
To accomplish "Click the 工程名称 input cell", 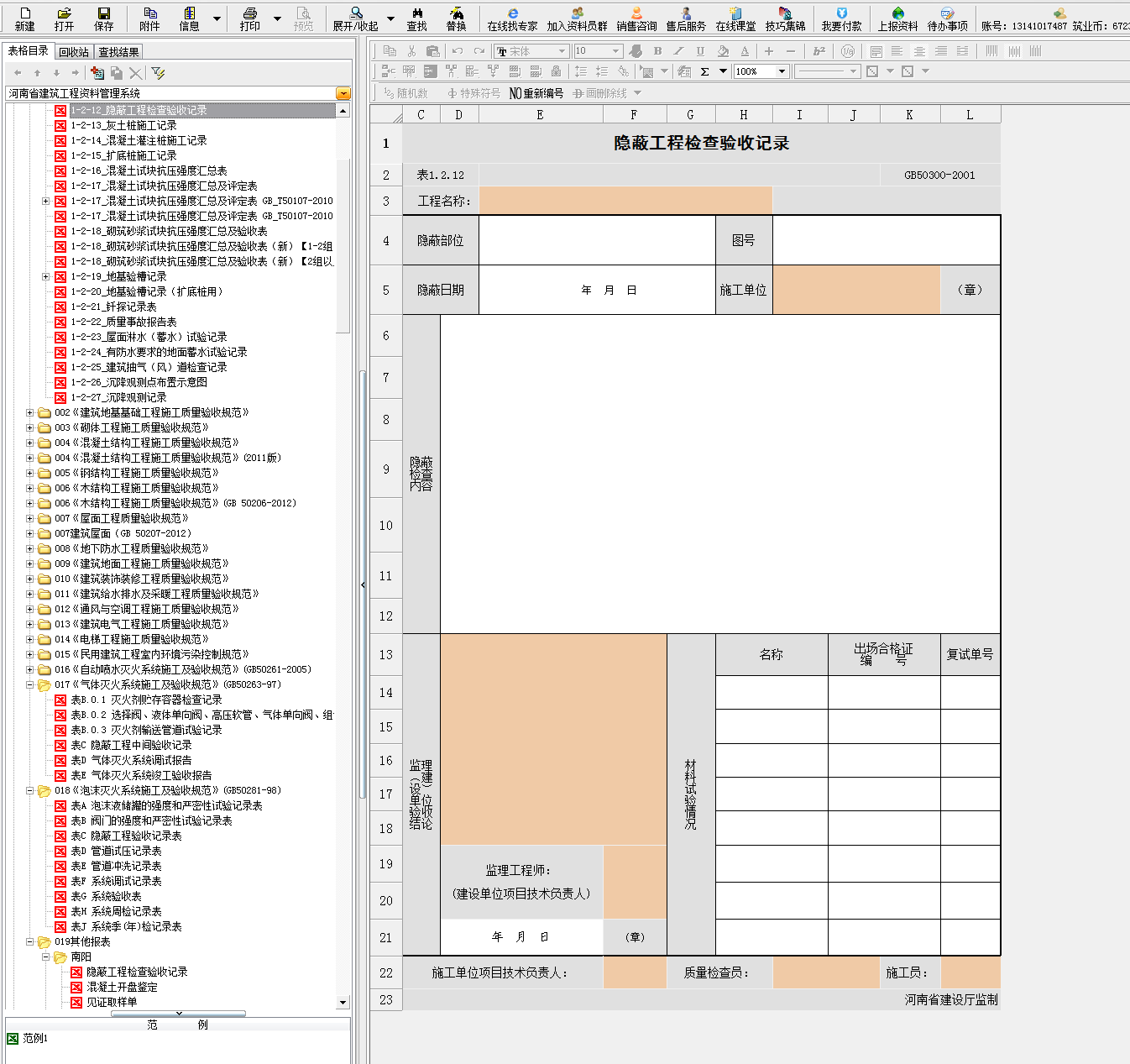I will (x=625, y=201).
